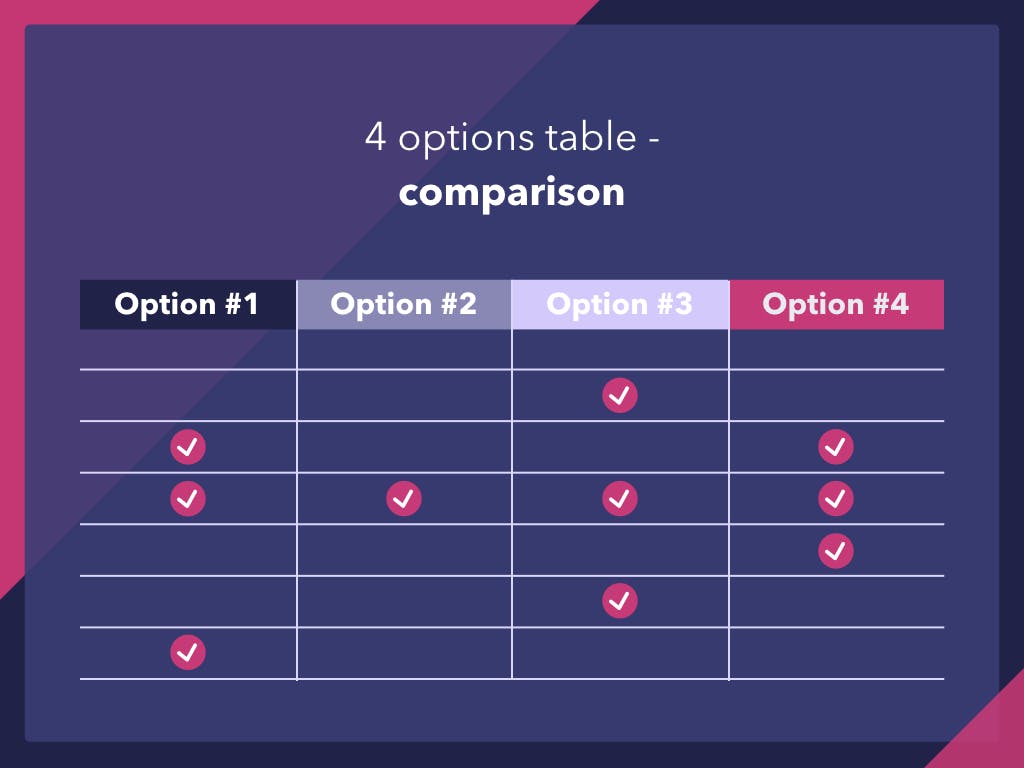Click the middle checkmark in Option #3 column
This screenshot has width=1024, height=768.
[x=620, y=498]
